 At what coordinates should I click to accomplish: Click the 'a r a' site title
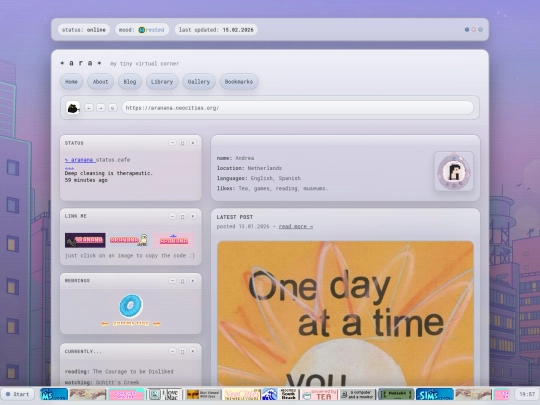81,63
